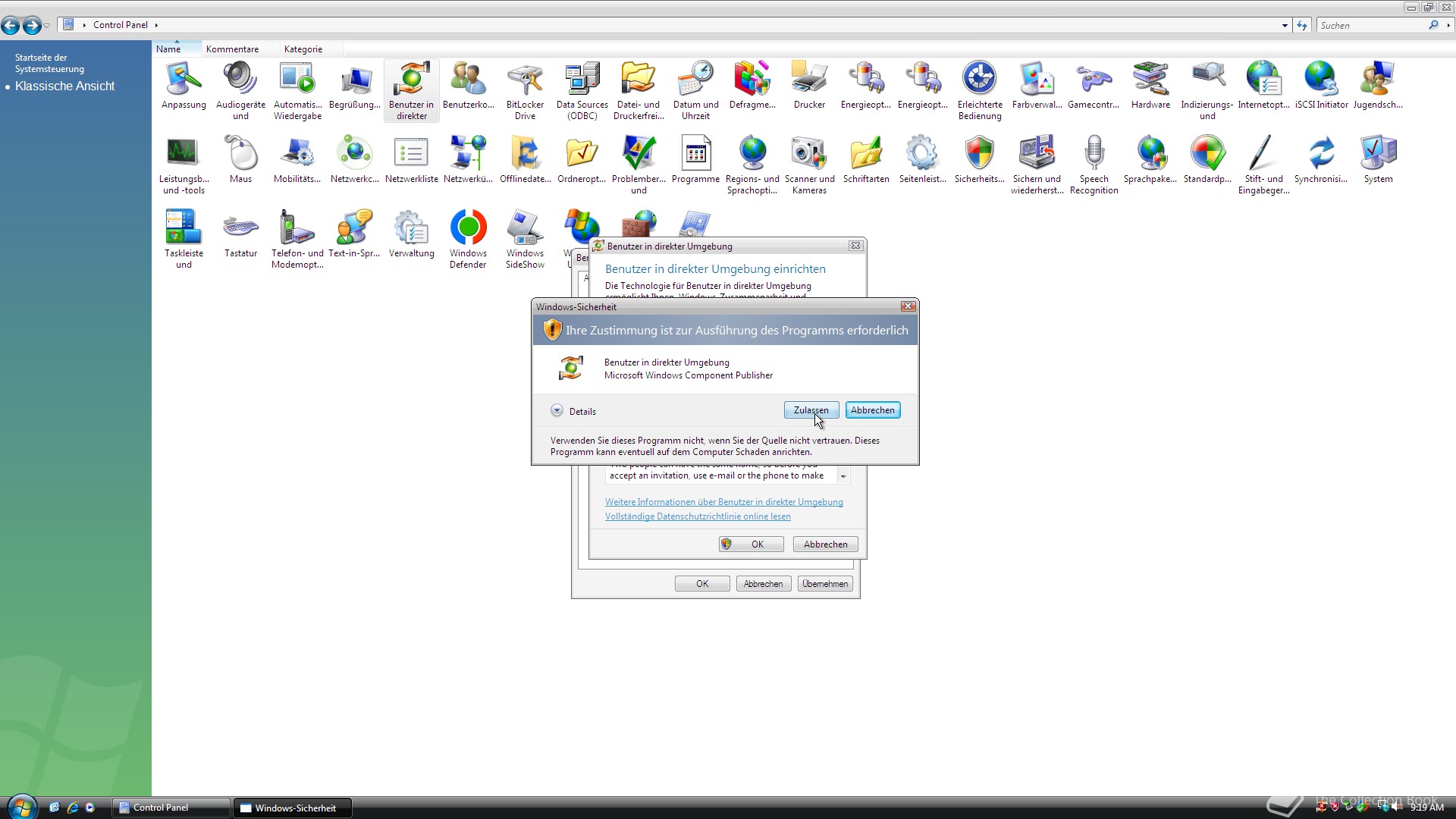
Task: Open Datum und Uhrzeit icon
Action: coord(695,90)
